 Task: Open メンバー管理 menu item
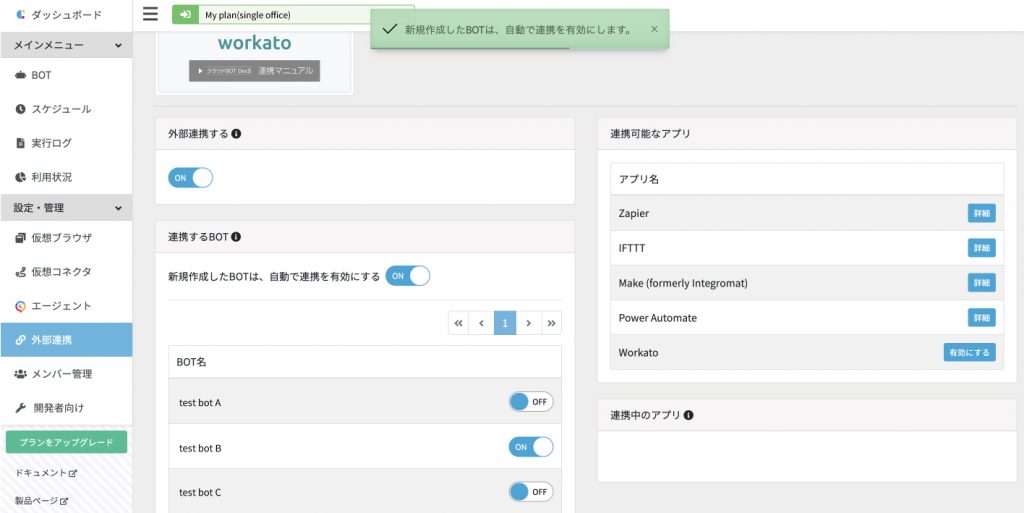(x=66, y=374)
